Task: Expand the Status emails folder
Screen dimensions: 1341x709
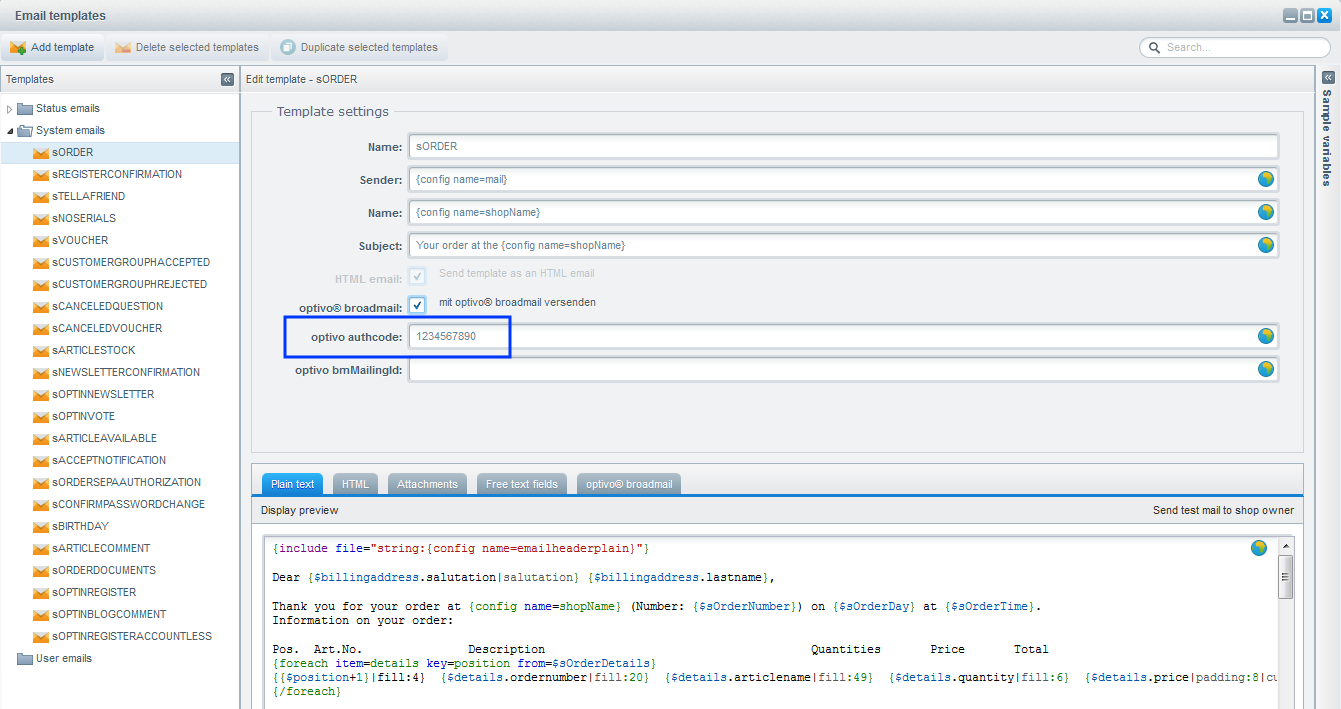Action: (10, 108)
